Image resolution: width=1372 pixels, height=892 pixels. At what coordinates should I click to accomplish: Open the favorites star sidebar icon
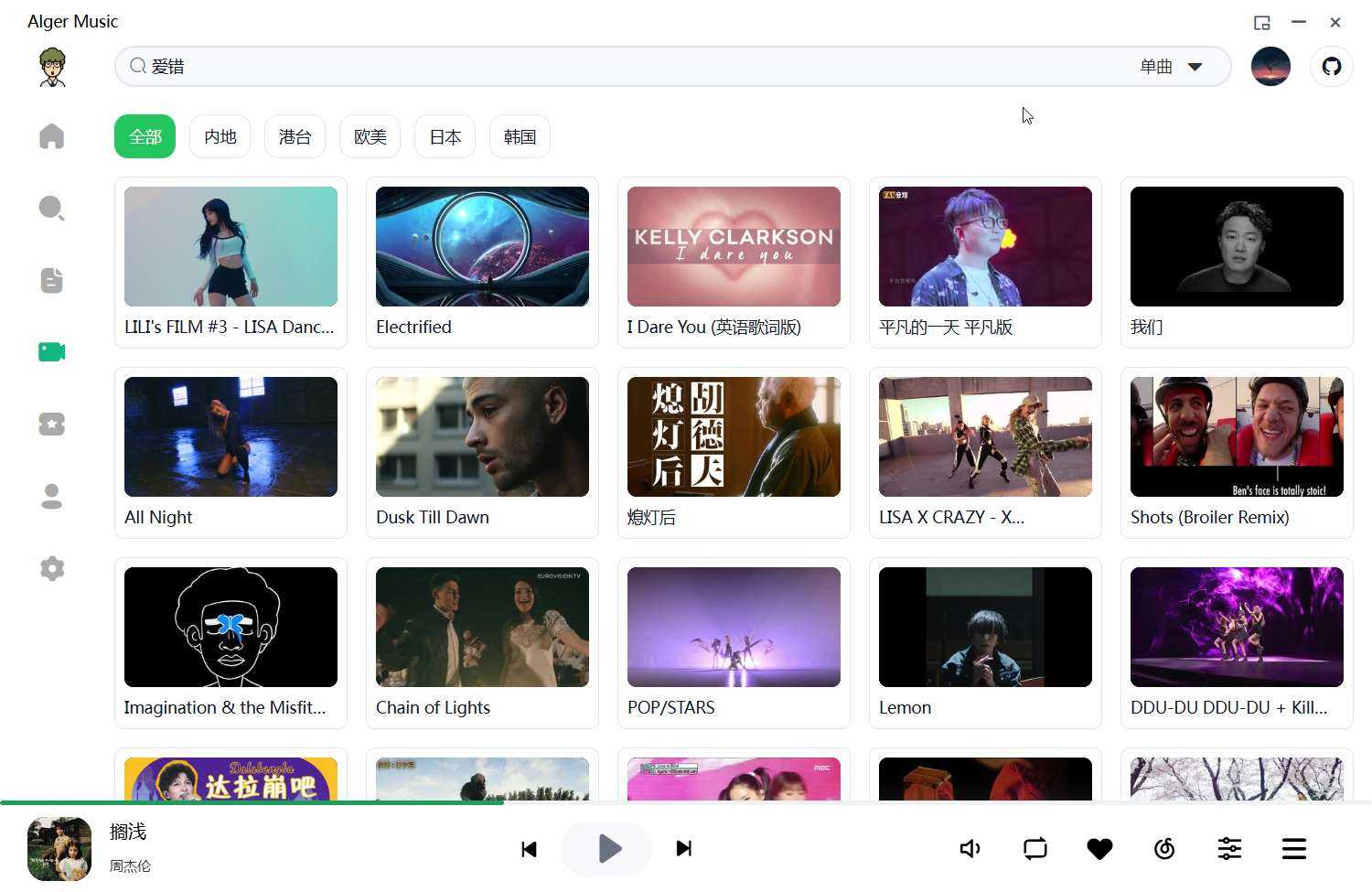(52, 425)
